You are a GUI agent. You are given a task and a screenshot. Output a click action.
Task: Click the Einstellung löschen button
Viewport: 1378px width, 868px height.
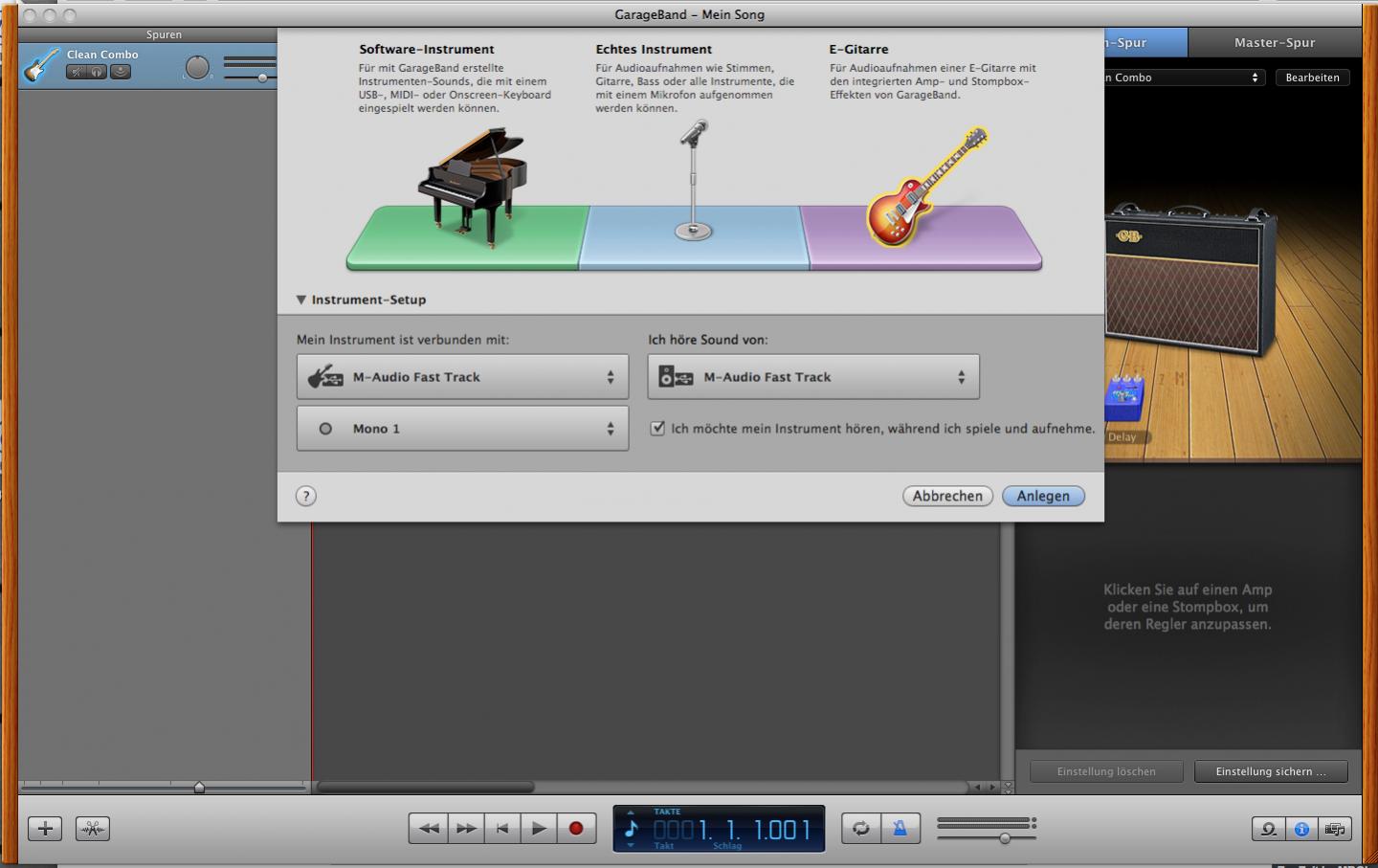coord(1106,771)
